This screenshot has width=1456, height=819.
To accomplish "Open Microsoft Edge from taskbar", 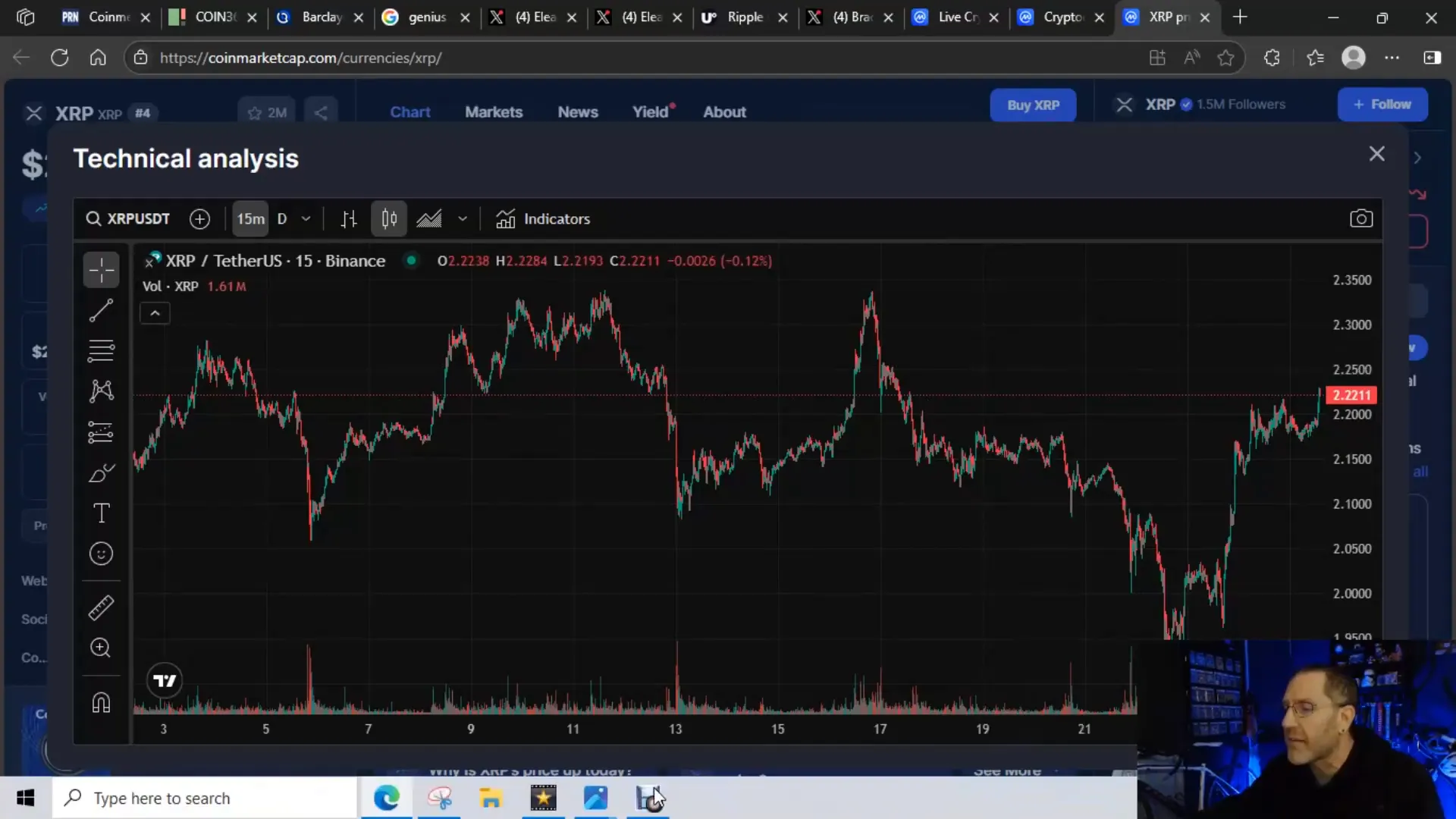I will [387, 798].
